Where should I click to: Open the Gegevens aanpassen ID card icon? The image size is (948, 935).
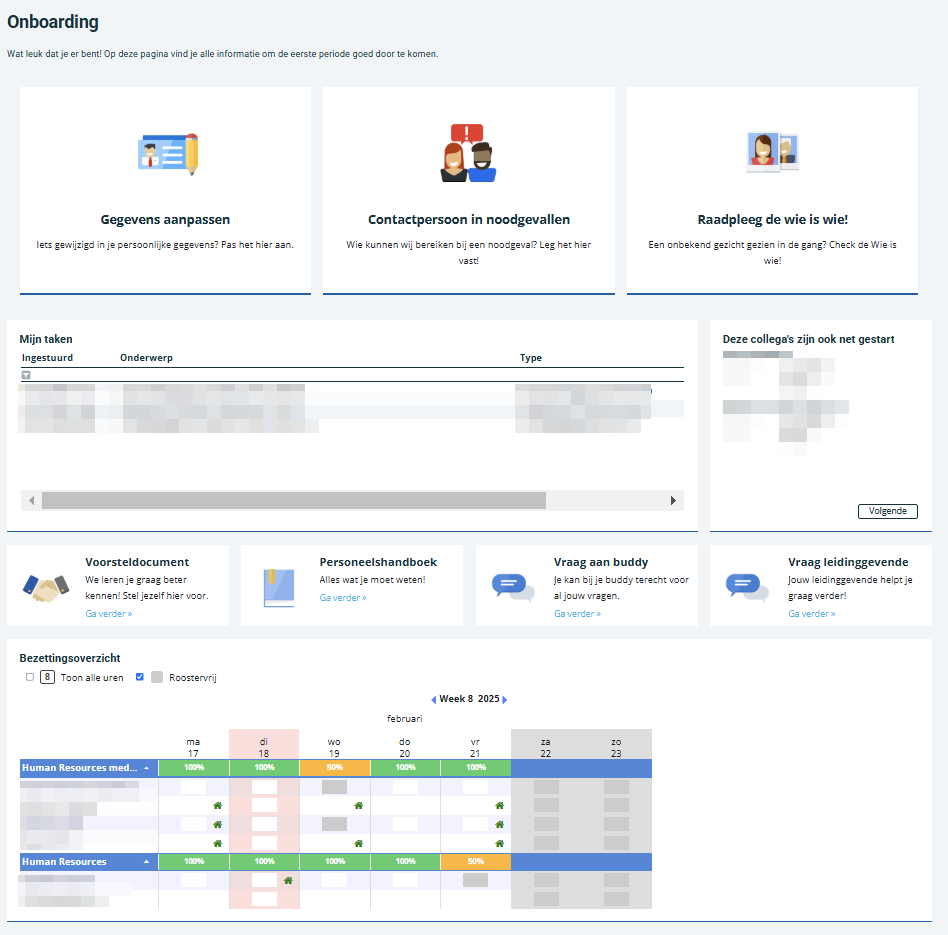[x=167, y=154]
